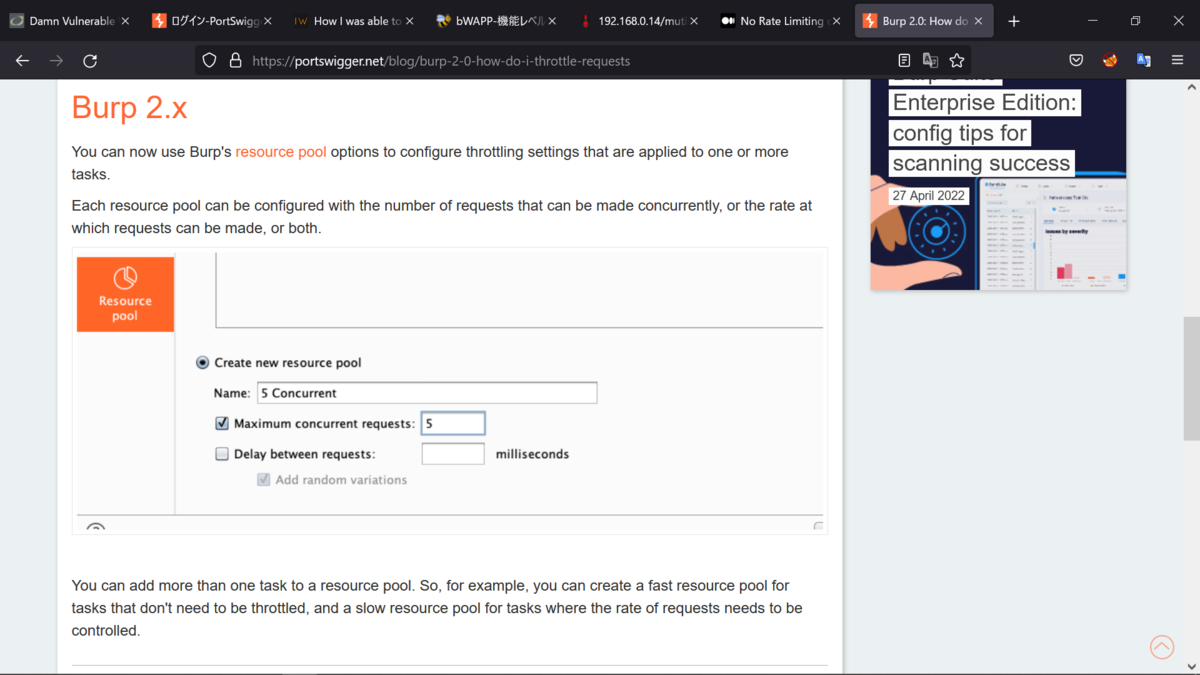Screen dimensions: 1200x675
Task: Select Create new resource pool radio button
Action: coord(203,363)
